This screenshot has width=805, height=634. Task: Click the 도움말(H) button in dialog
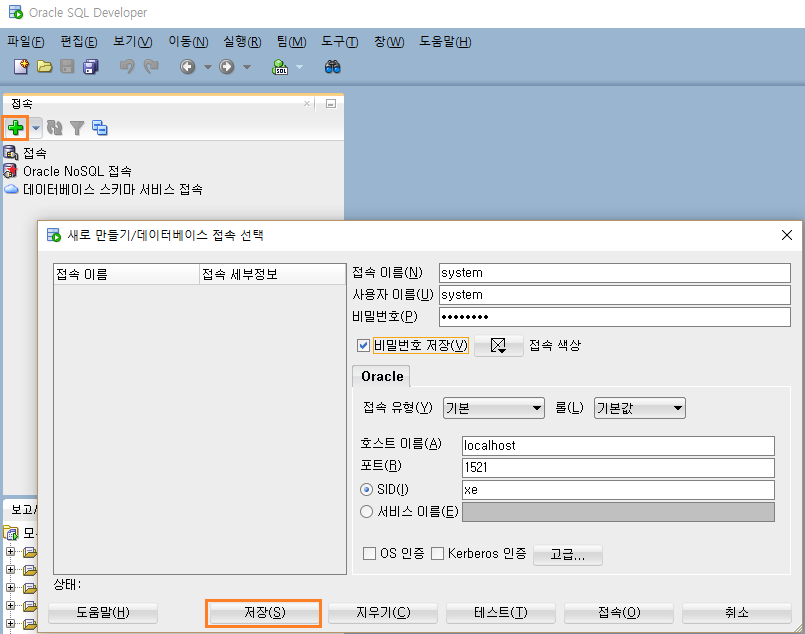(103, 612)
